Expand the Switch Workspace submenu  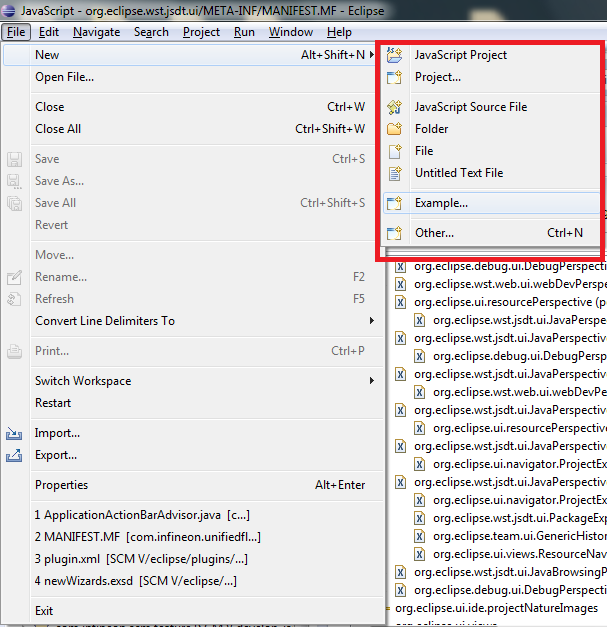(372, 381)
